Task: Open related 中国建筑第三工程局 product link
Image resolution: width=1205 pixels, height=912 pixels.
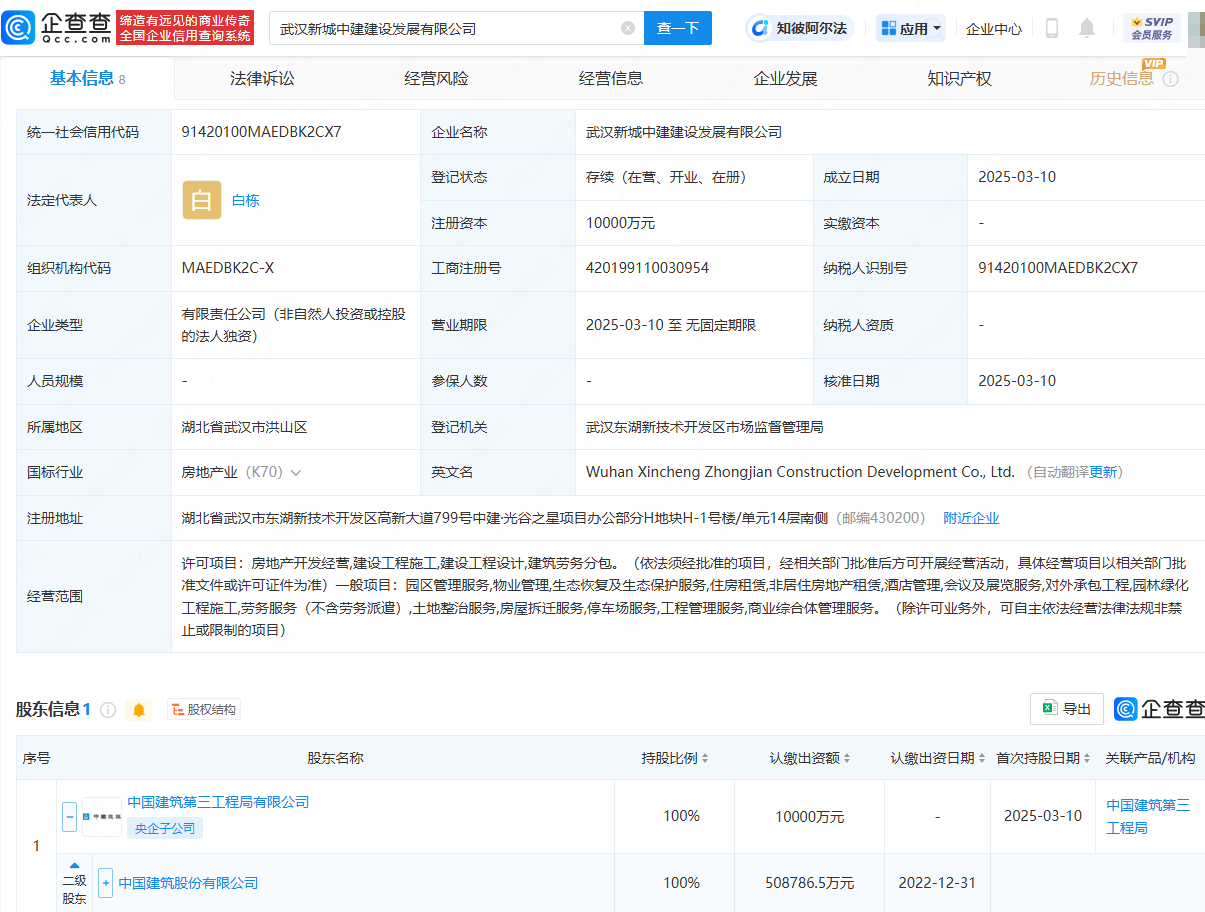Action: click(1148, 816)
